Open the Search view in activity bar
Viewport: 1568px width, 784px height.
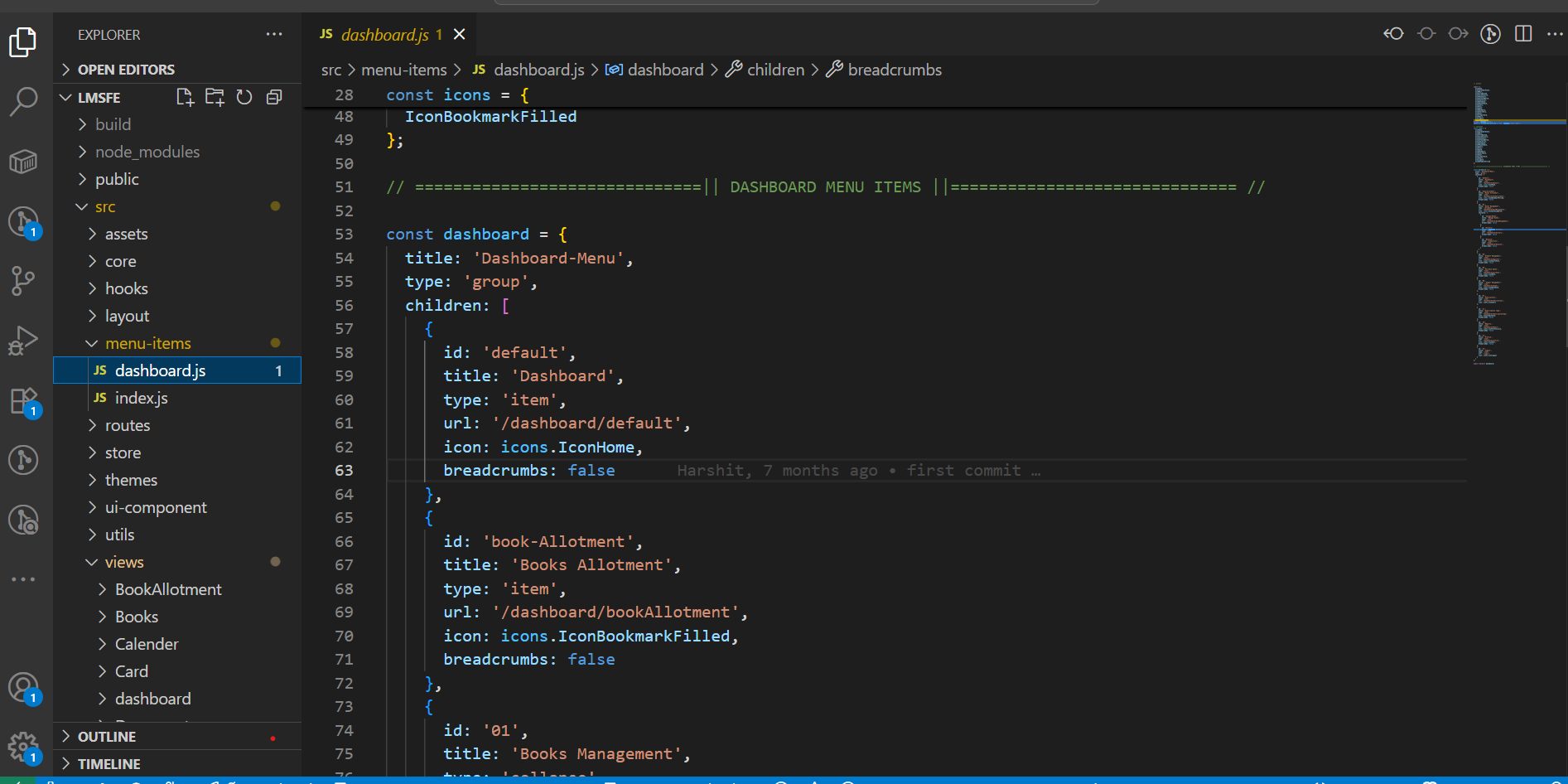[23, 101]
